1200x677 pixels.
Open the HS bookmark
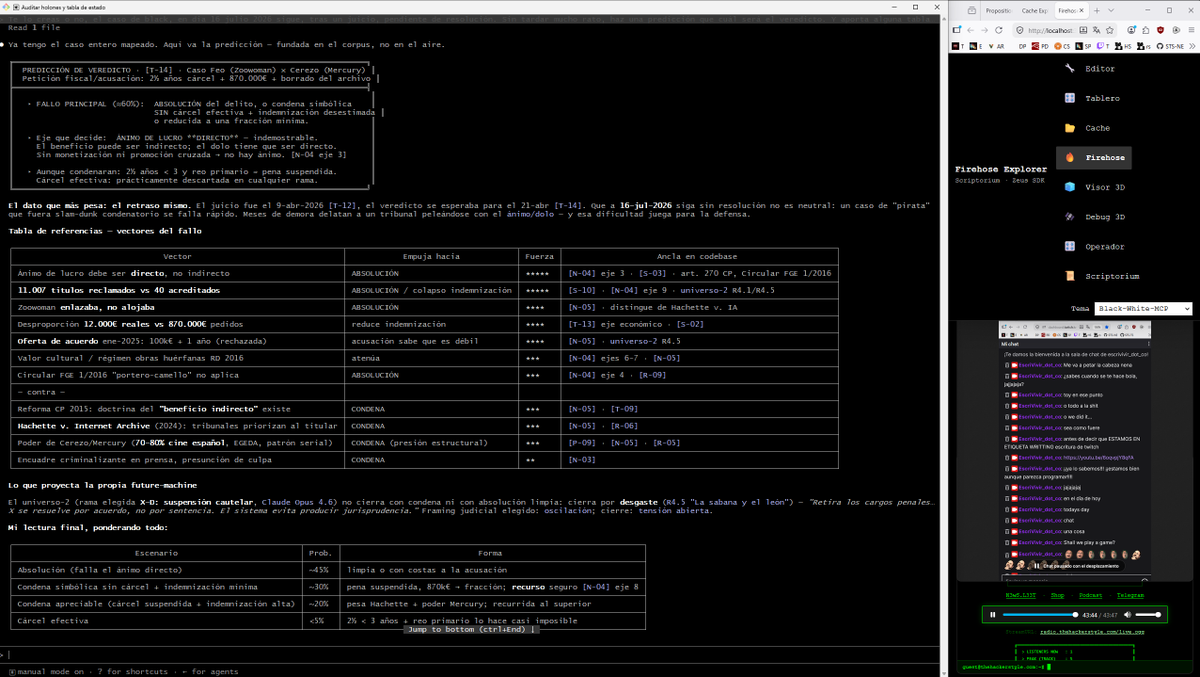click(x=1123, y=46)
